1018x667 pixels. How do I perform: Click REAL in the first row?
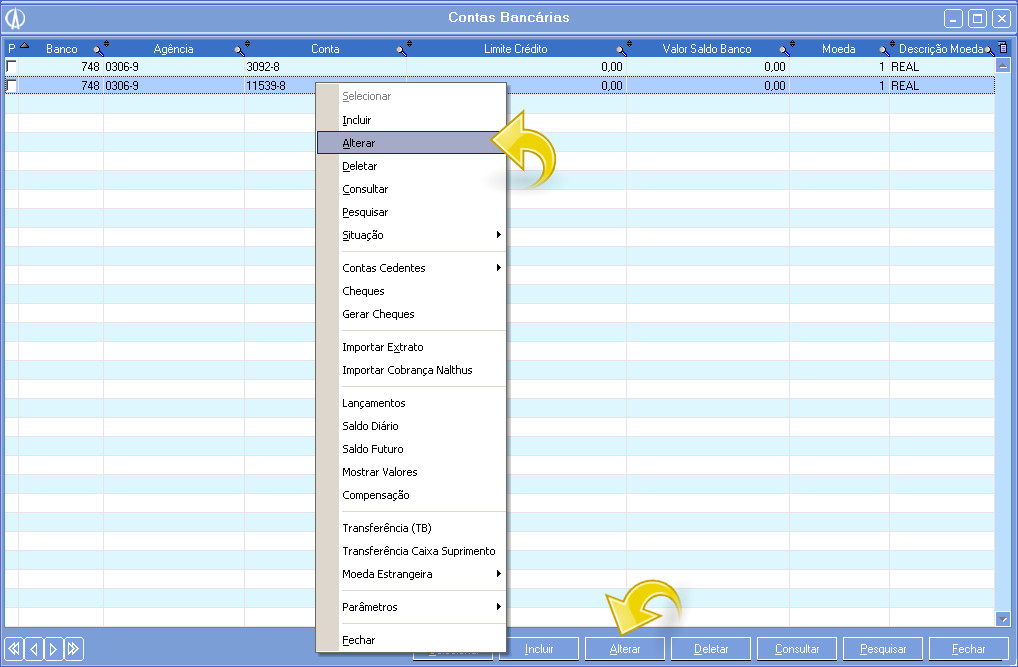[905, 66]
